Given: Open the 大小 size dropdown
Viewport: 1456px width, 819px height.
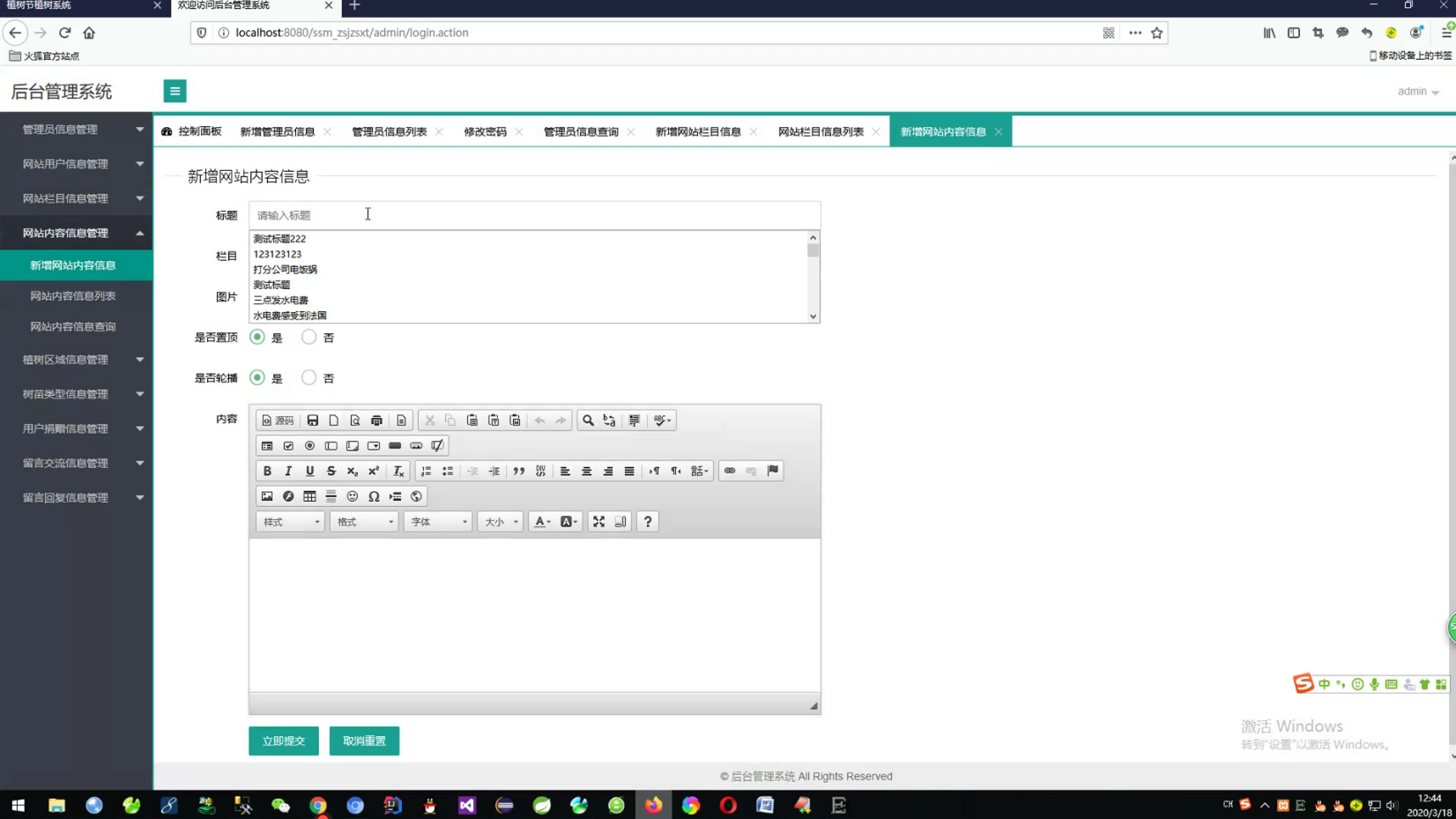Looking at the screenshot, I should tap(500, 522).
